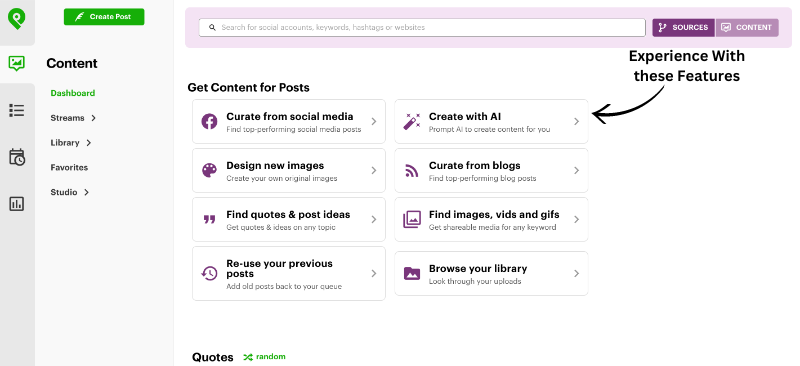800x366 pixels.
Task: Open Favorites in Content menu
Action: [x=69, y=167]
